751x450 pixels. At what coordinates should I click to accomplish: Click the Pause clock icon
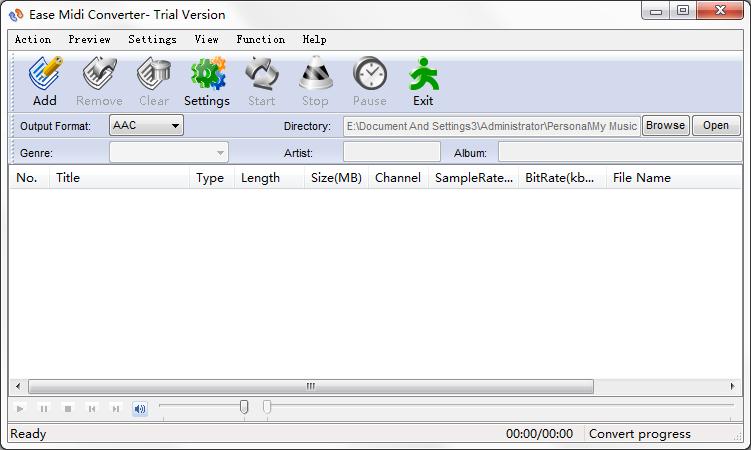370,74
